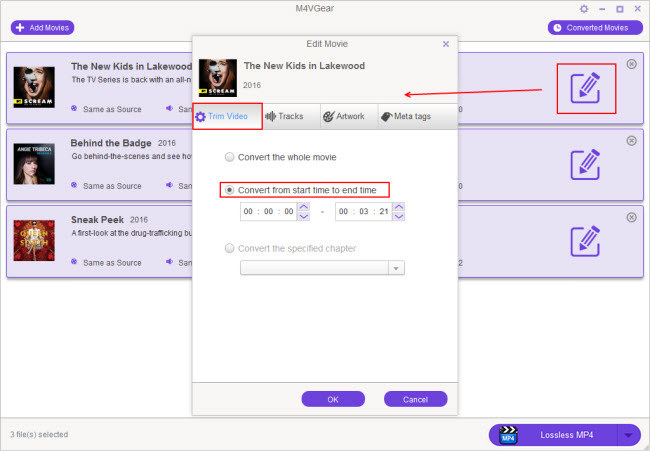Image resolution: width=650 pixels, height=451 pixels.
Task: Click audio speaker icon in Behind the Badge row
Action: 169,185
